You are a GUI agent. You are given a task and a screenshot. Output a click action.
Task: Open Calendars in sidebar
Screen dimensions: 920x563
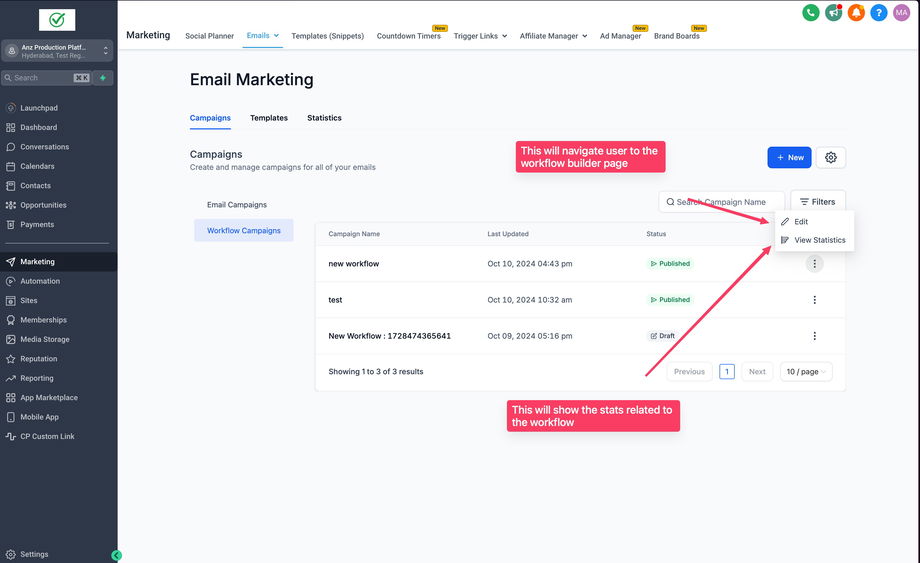pos(37,166)
